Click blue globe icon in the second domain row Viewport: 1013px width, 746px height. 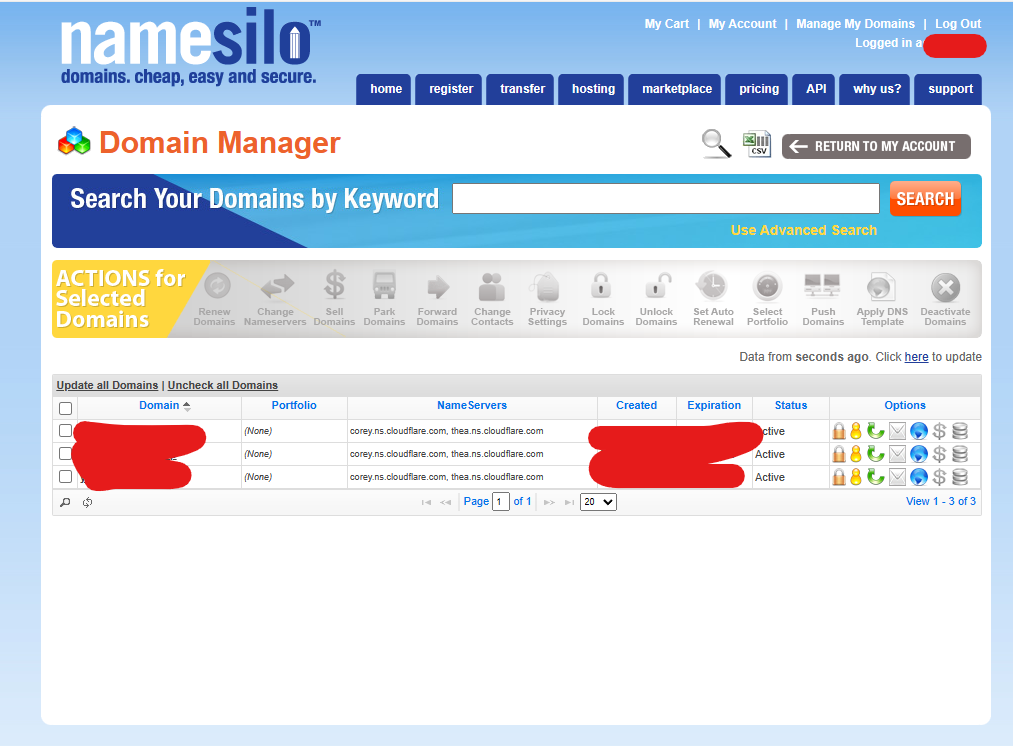pyautogui.click(x=919, y=454)
